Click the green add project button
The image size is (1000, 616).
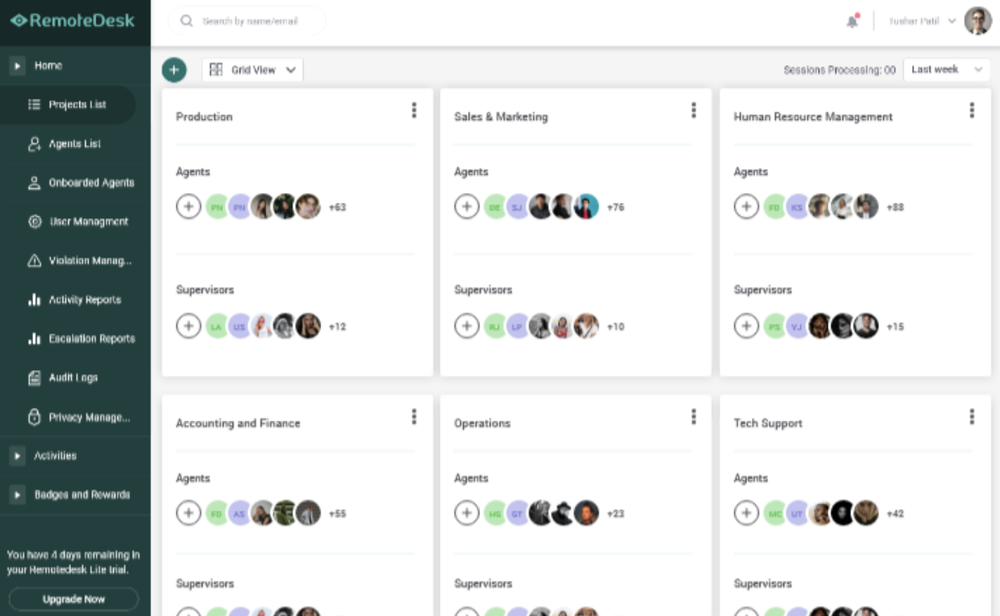pos(174,70)
